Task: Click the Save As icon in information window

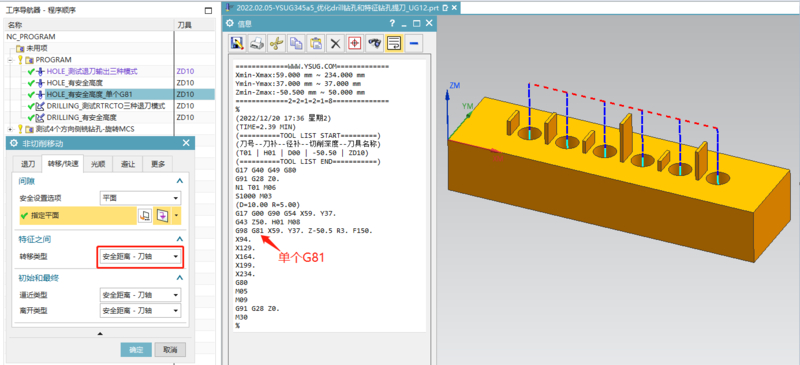Action: click(236, 44)
